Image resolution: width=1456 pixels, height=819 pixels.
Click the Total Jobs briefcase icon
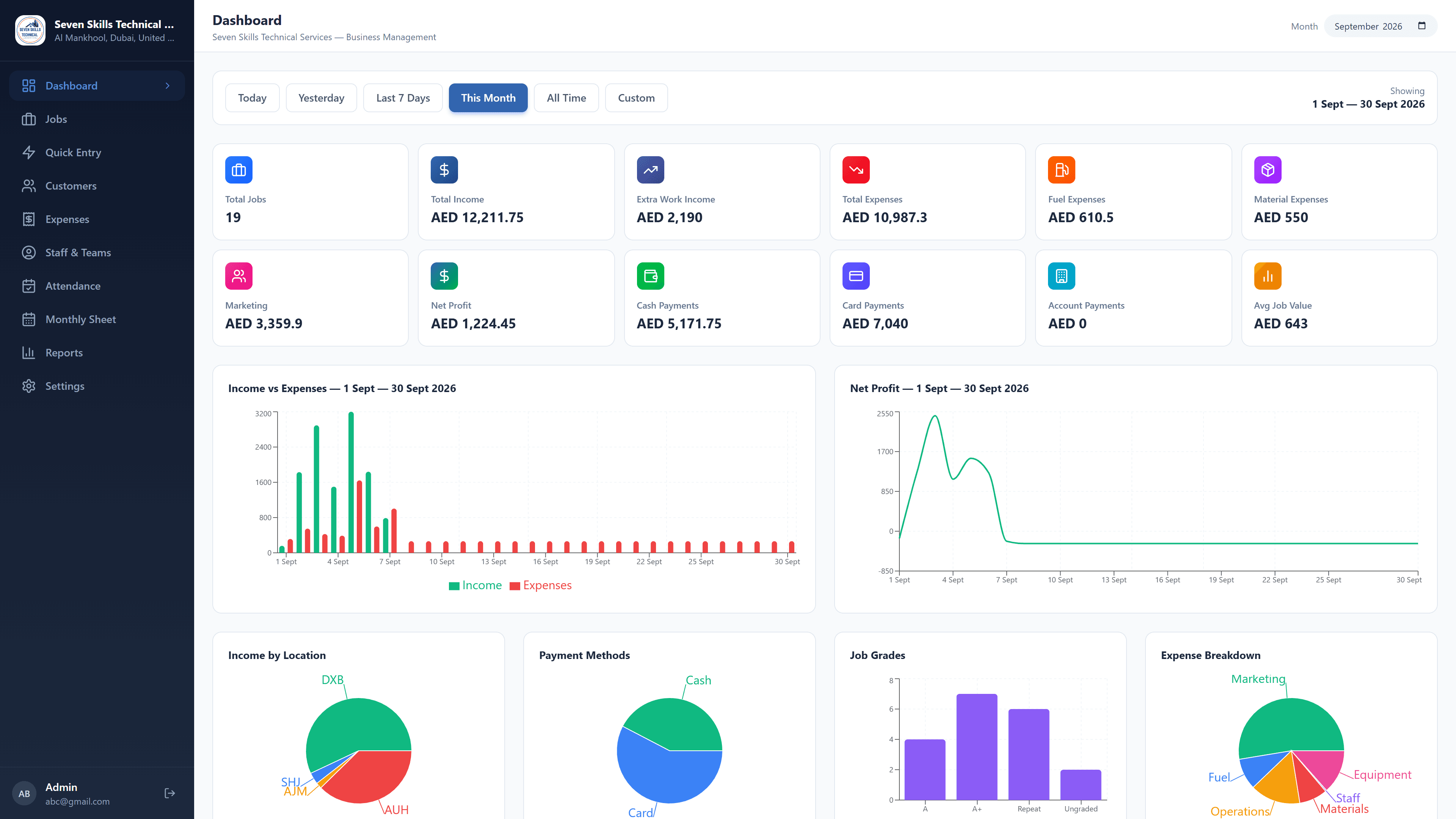click(x=238, y=169)
